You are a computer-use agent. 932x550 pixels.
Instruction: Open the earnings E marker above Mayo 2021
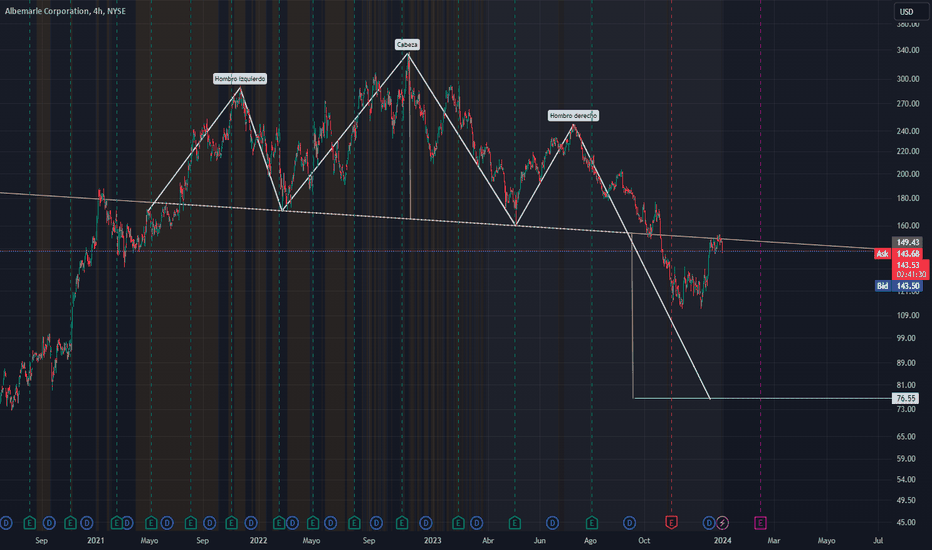tap(151, 523)
